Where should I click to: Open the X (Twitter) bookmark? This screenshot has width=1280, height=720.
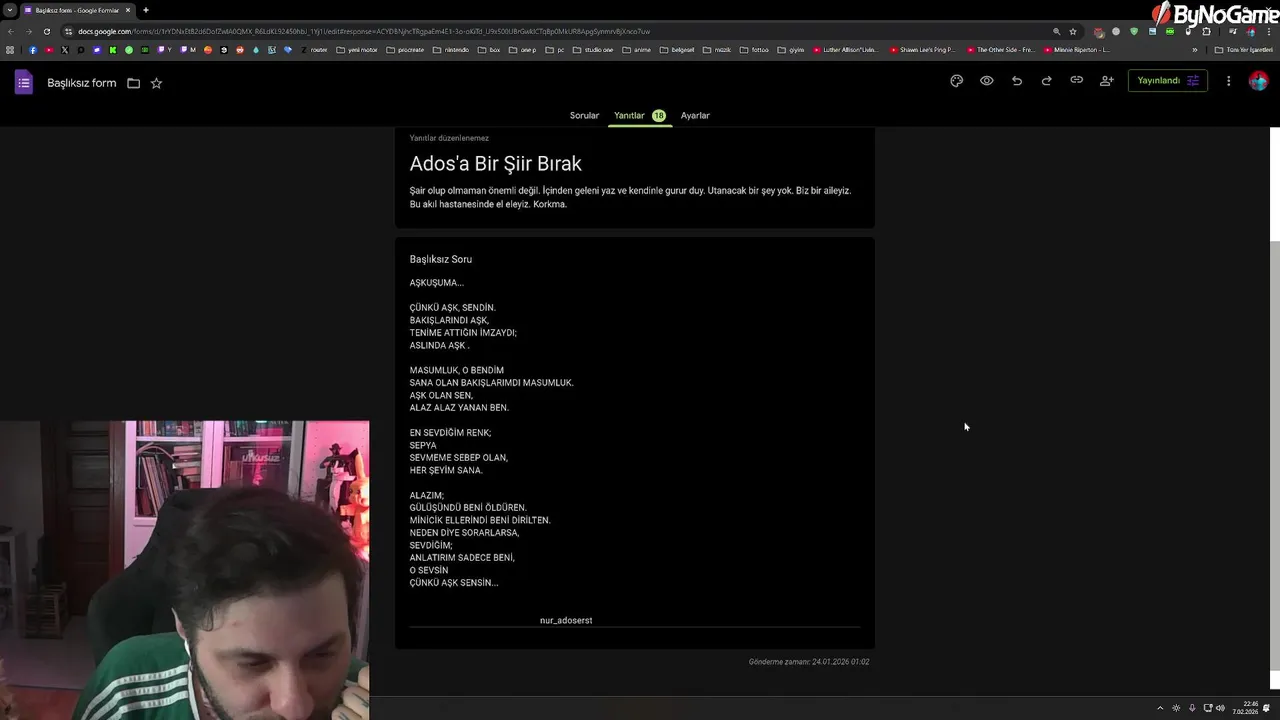click(x=65, y=49)
